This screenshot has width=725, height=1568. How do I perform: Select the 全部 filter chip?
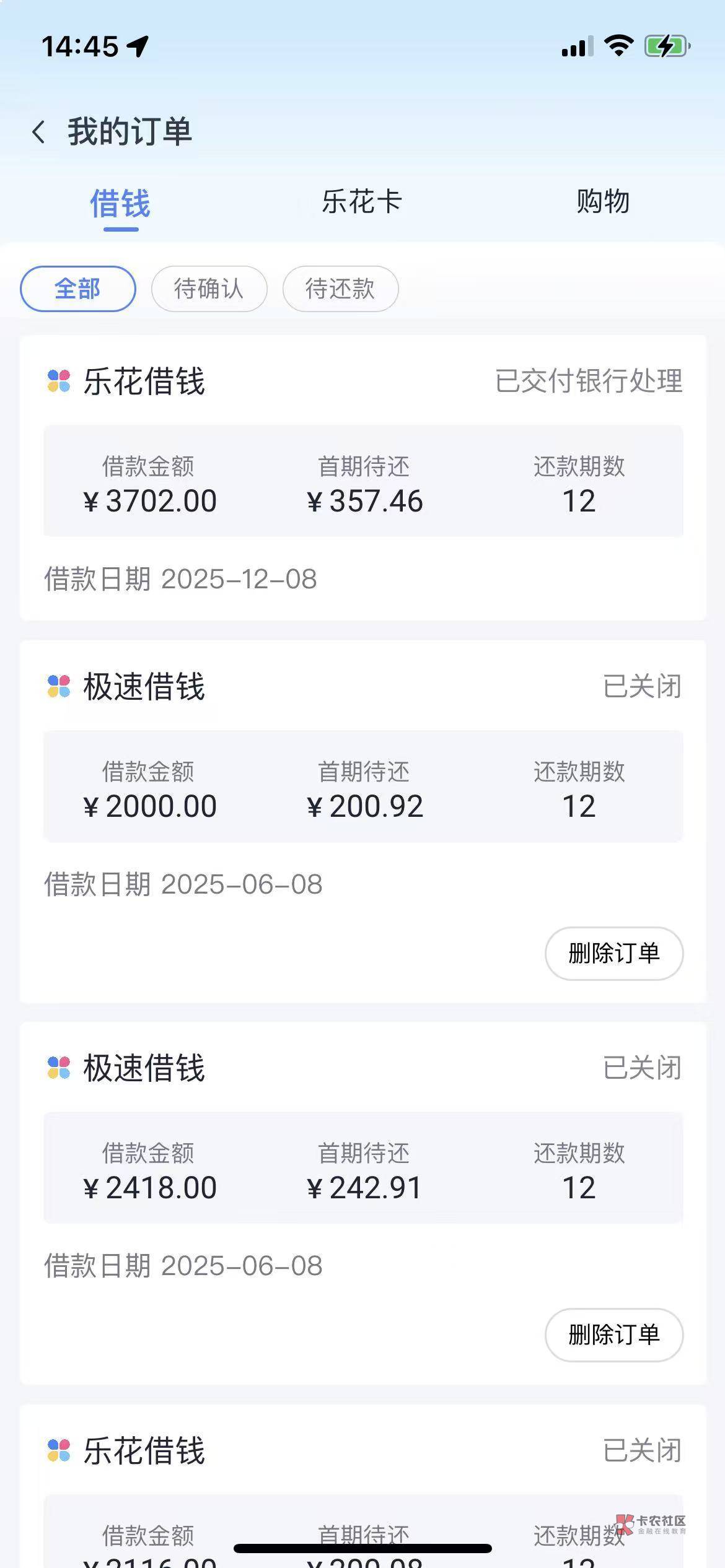click(x=78, y=289)
